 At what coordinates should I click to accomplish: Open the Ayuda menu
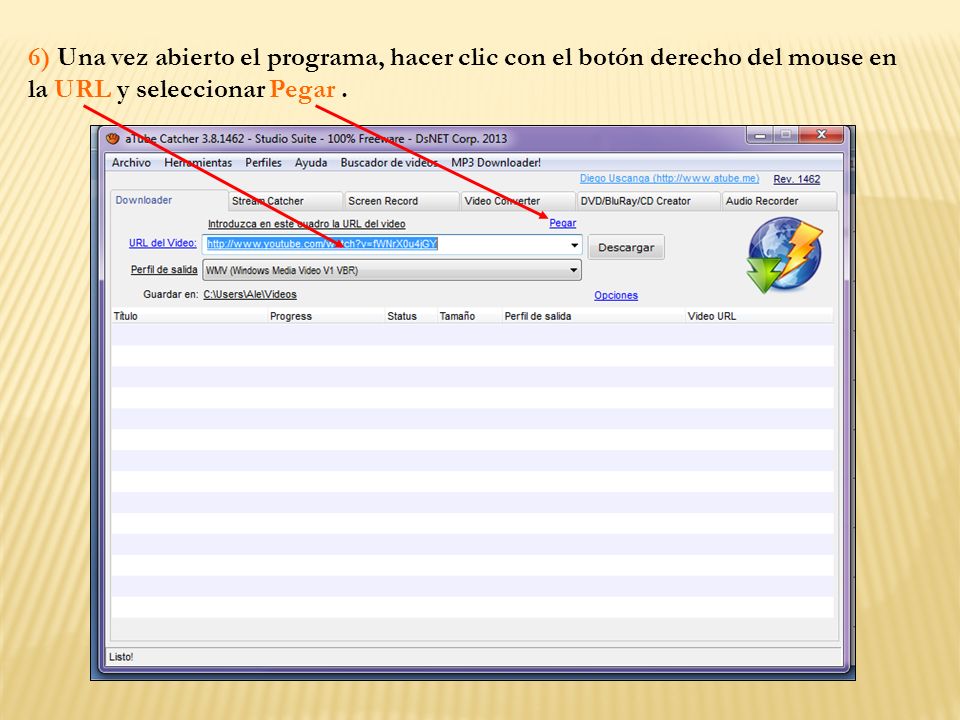[x=311, y=162]
